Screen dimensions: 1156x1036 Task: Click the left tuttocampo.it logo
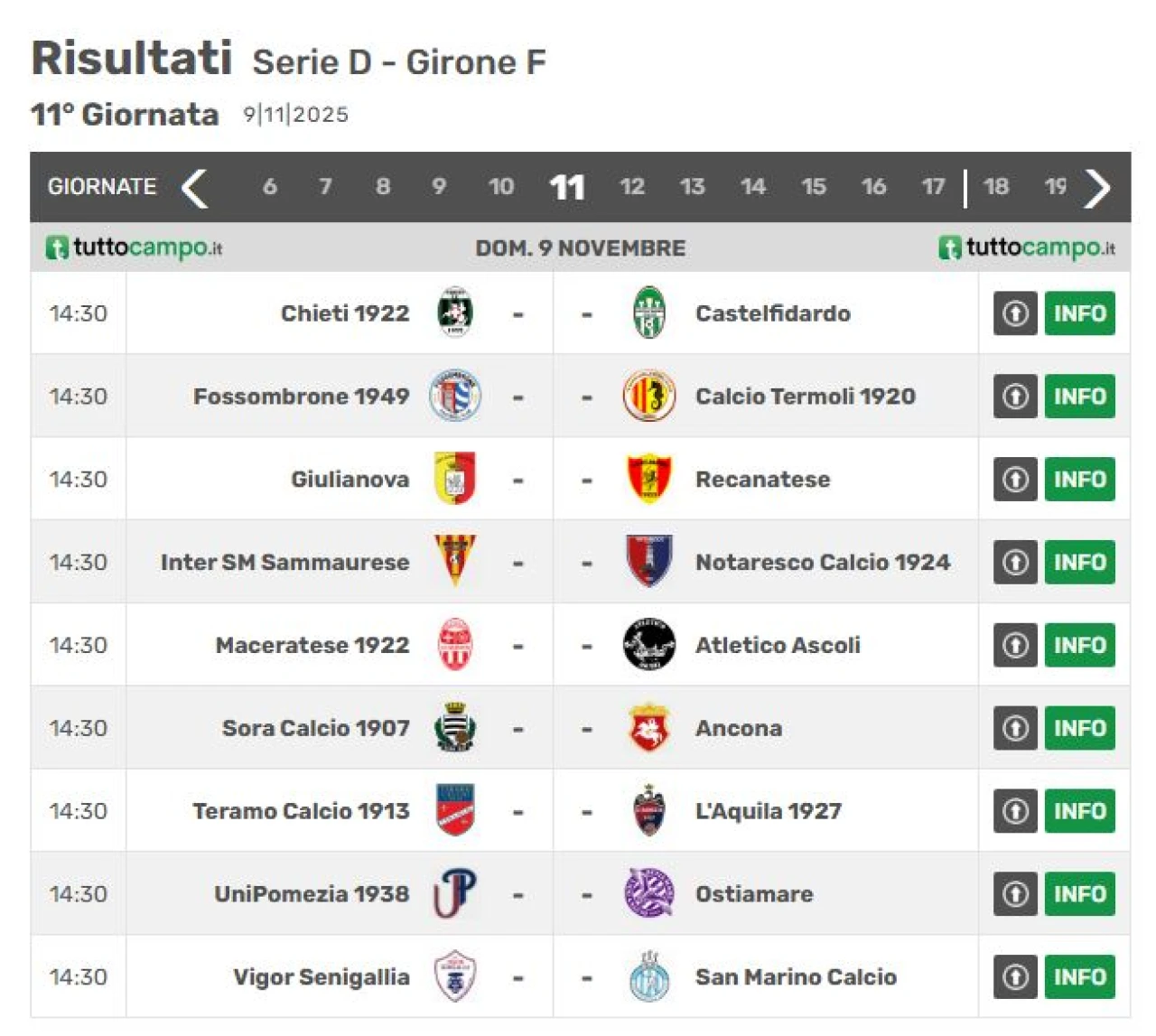click(134, 247)
